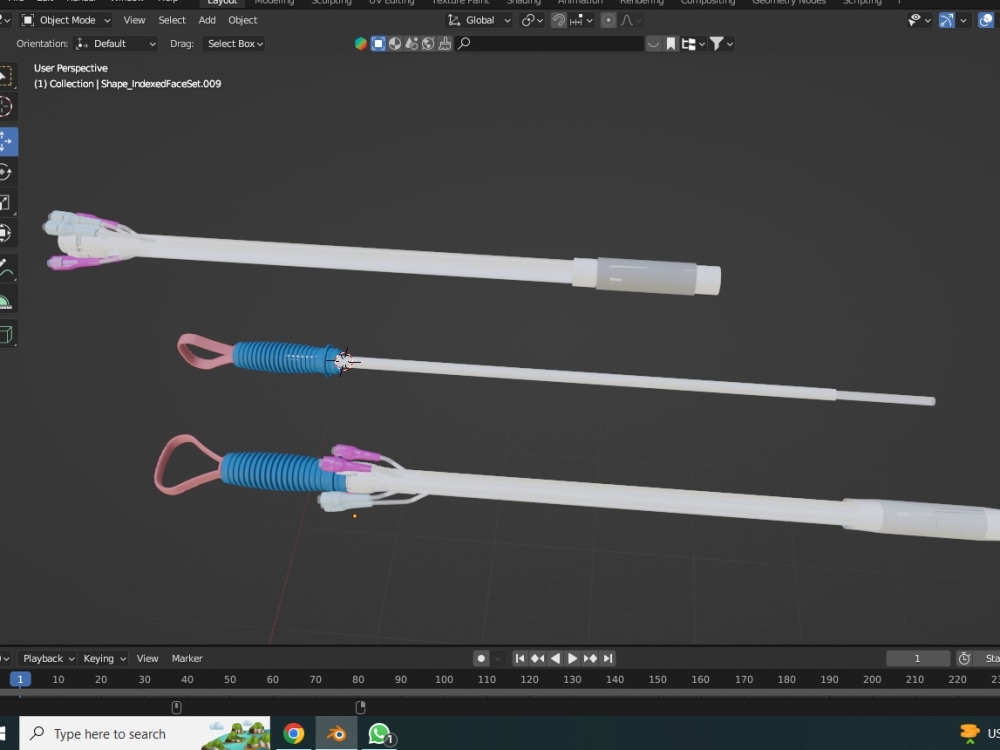Open the Add menu
Viewport: 1000px width, 750px height.
click(x=207, y=20)
